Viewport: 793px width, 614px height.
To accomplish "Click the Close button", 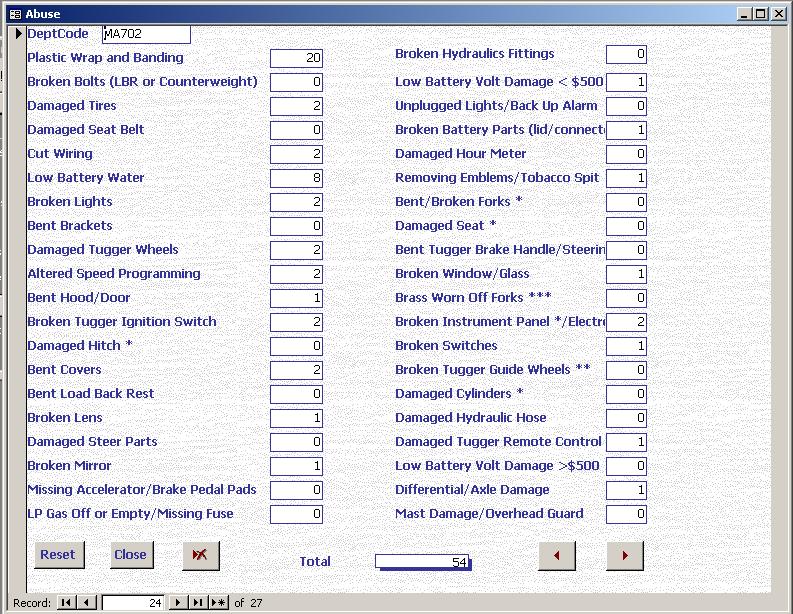I will [131, 555].
